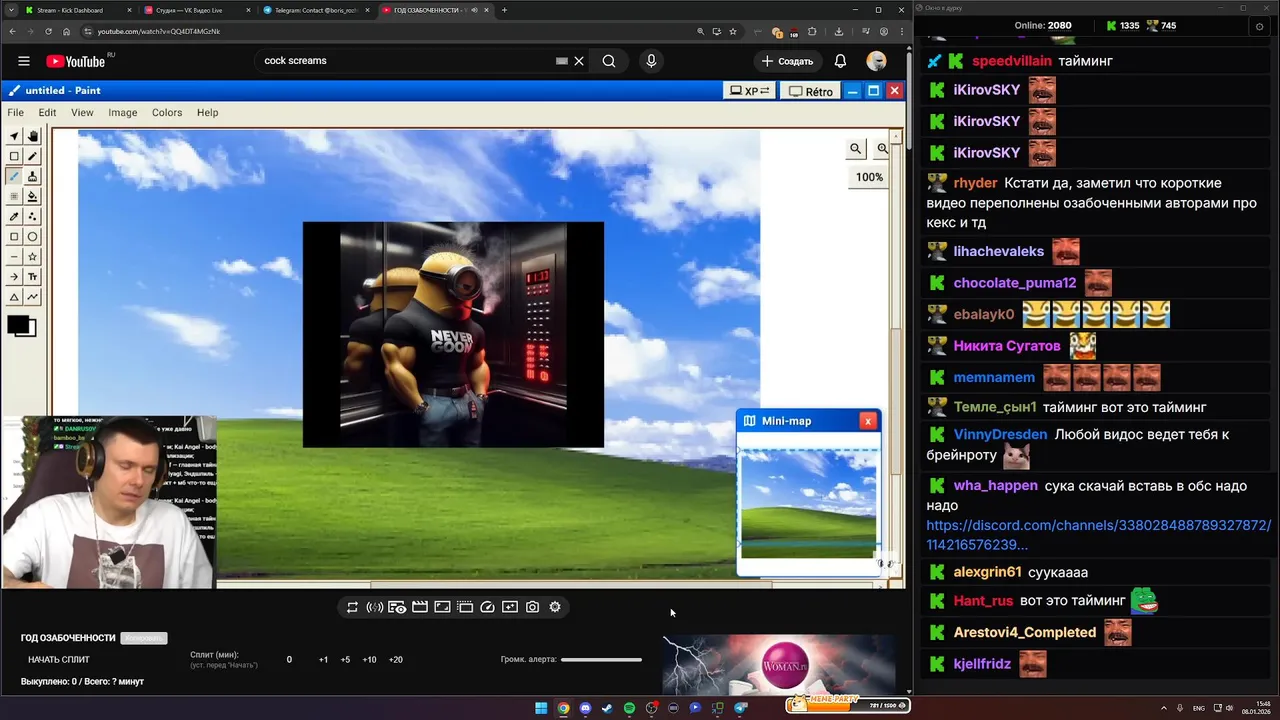Open the gear settings in player toolbar
Viewport: 1280px width, 720px height.
click(555, 607)
